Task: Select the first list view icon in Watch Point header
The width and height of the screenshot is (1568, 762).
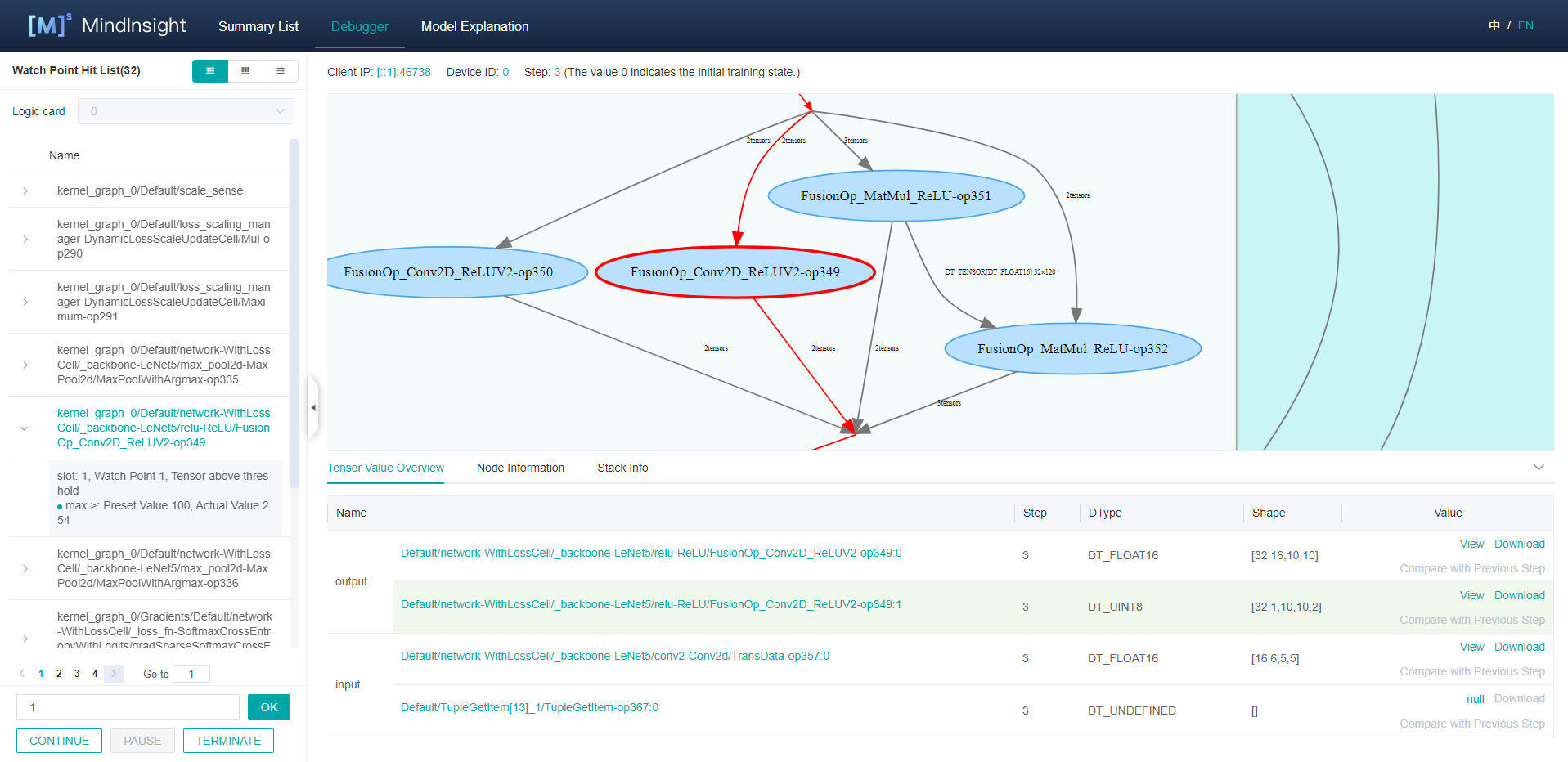Action: [x=210, y=71]
